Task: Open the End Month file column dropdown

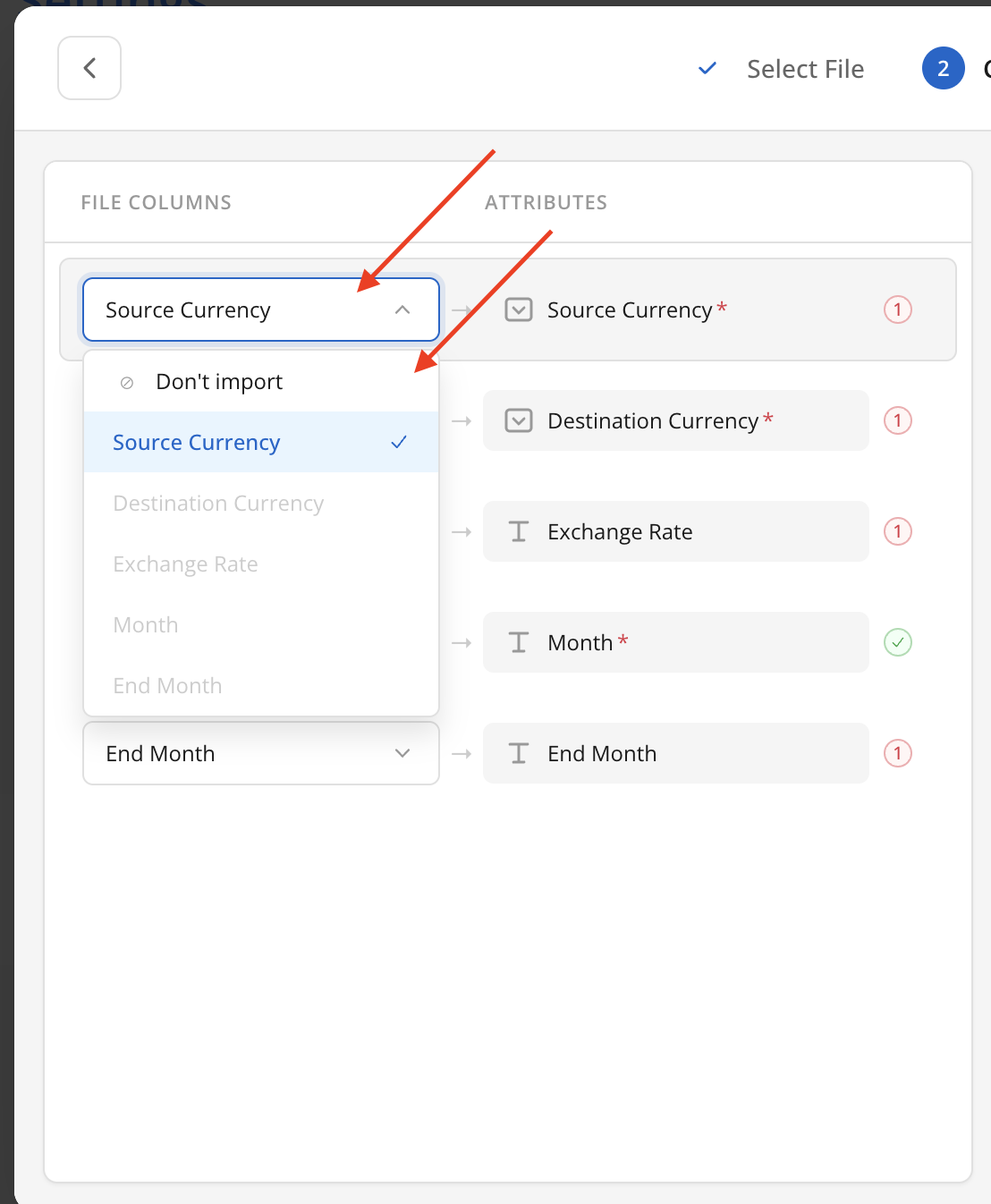Action: pyautogui.click(x=261, y=753)
